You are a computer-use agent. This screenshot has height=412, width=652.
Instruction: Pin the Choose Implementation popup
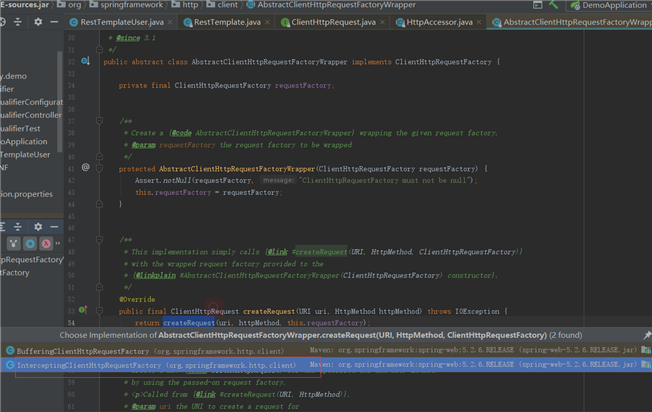(647, 335)
